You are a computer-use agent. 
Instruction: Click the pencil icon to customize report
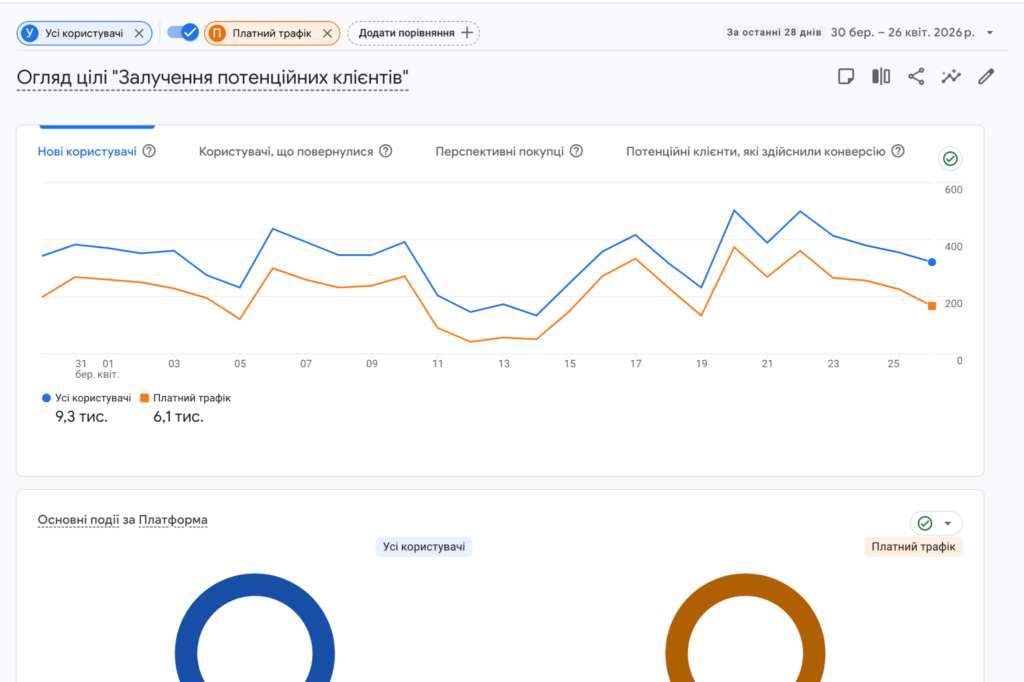click(x=986, y=77)
